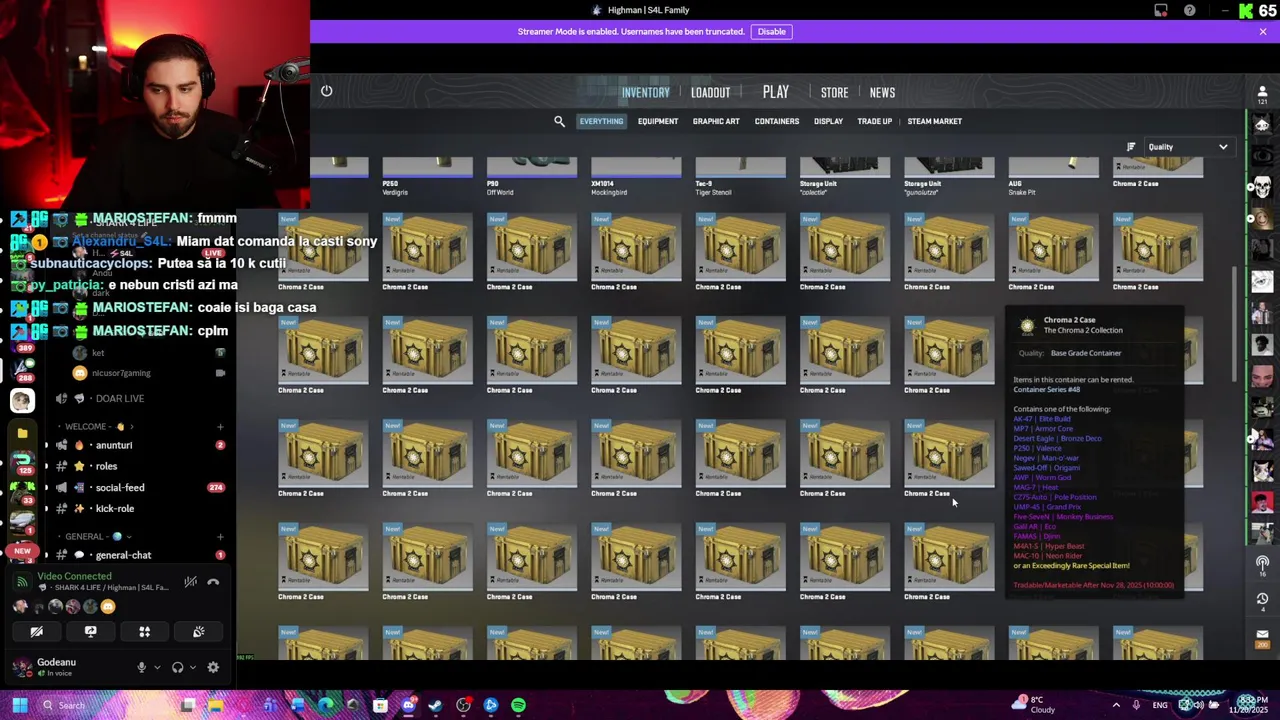1280x720 pixels.
Task: Share your screen in Discord
Action: pyautogui.click(x=90, y=631)
